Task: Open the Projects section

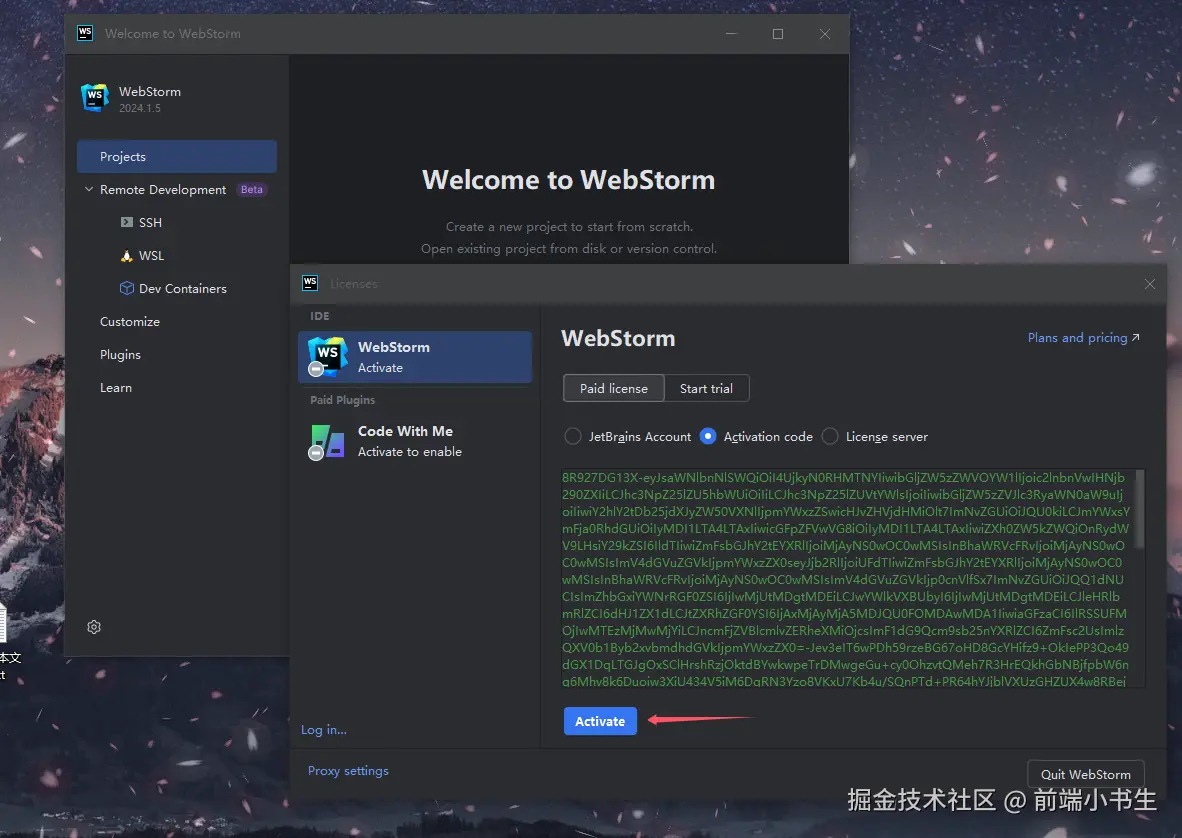Action: point(177,157)
